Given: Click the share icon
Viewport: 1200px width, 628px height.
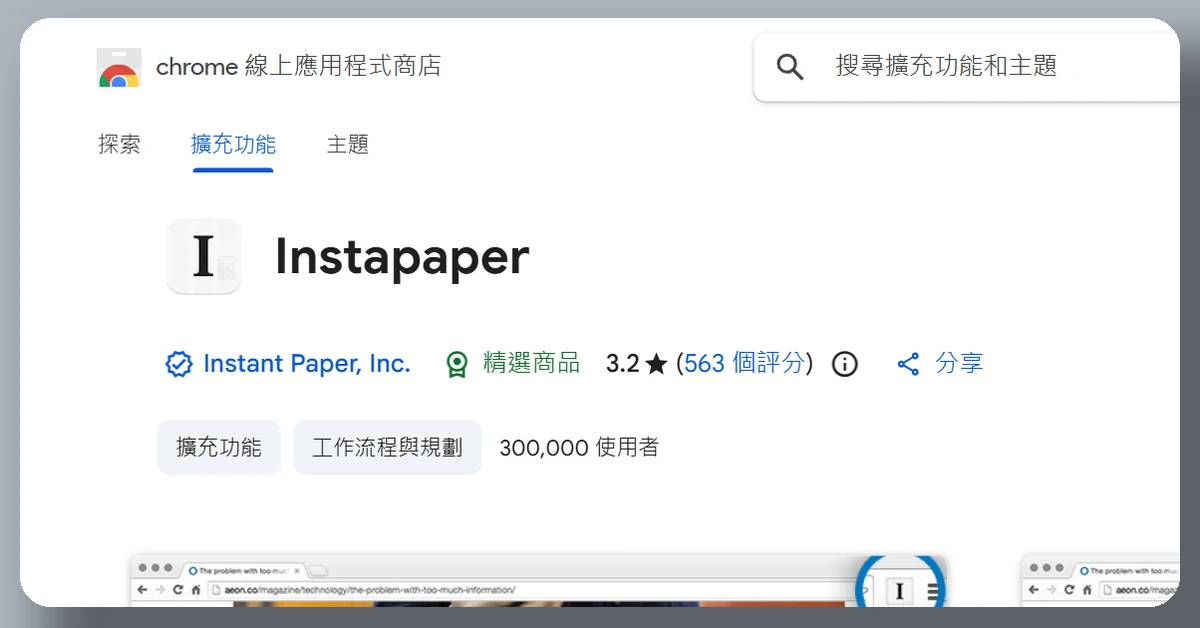Looking at the screenshot, I should (x=908, y=364).
